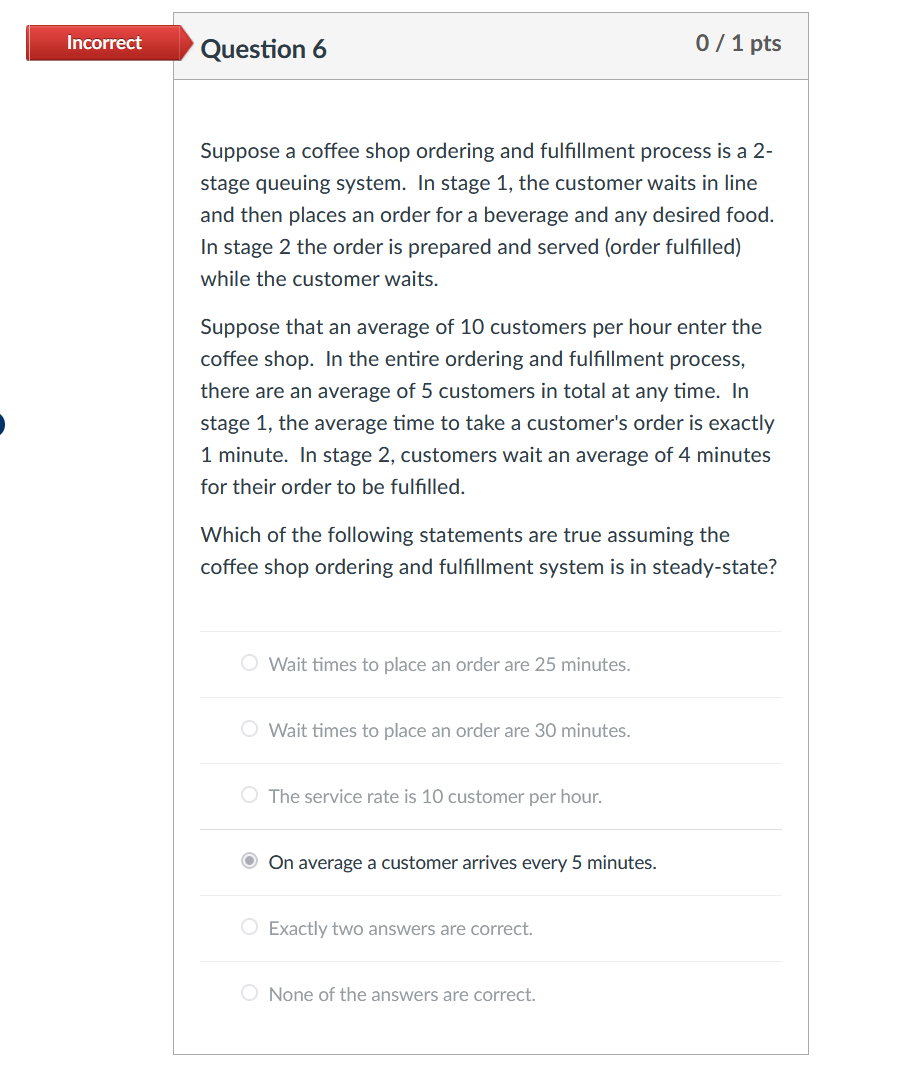Choose 'None of the answers are correct'
Image resolution: width=906 pixels, height=1068 pixels.
tap(401, 994)
